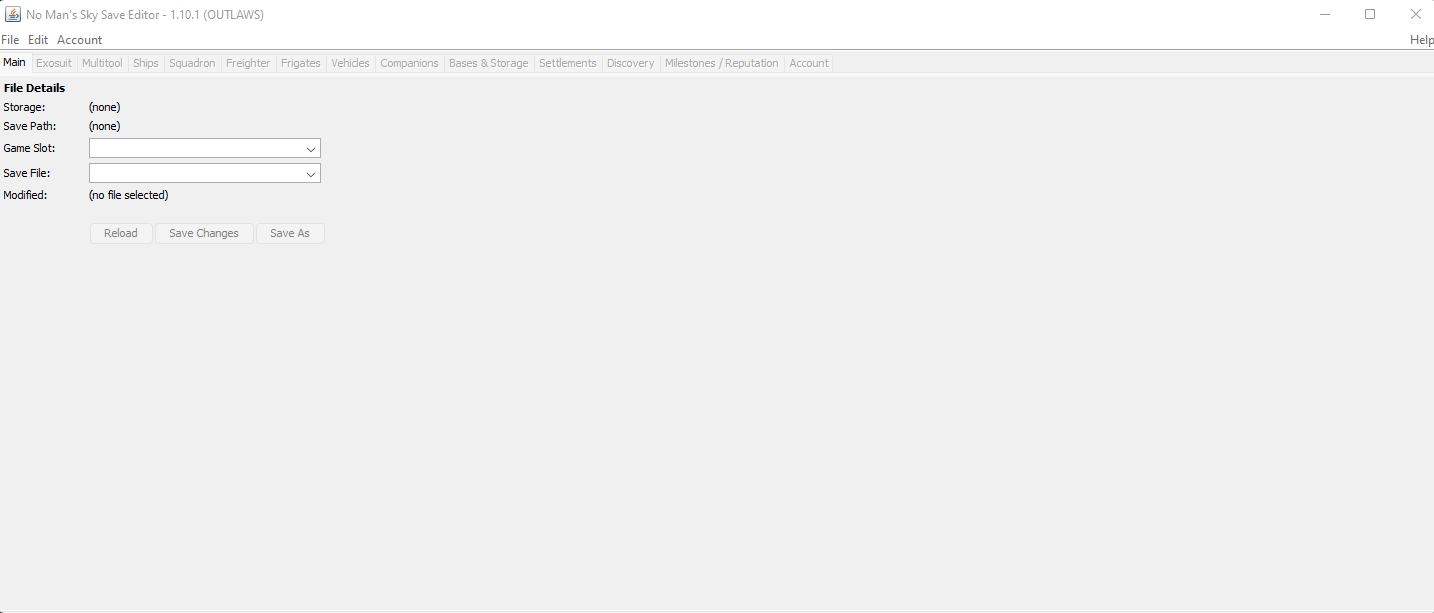The height and width of the screenshot is (613, 1434).
Task: Switch to the Freighter tab
Action: coord(248,63)
